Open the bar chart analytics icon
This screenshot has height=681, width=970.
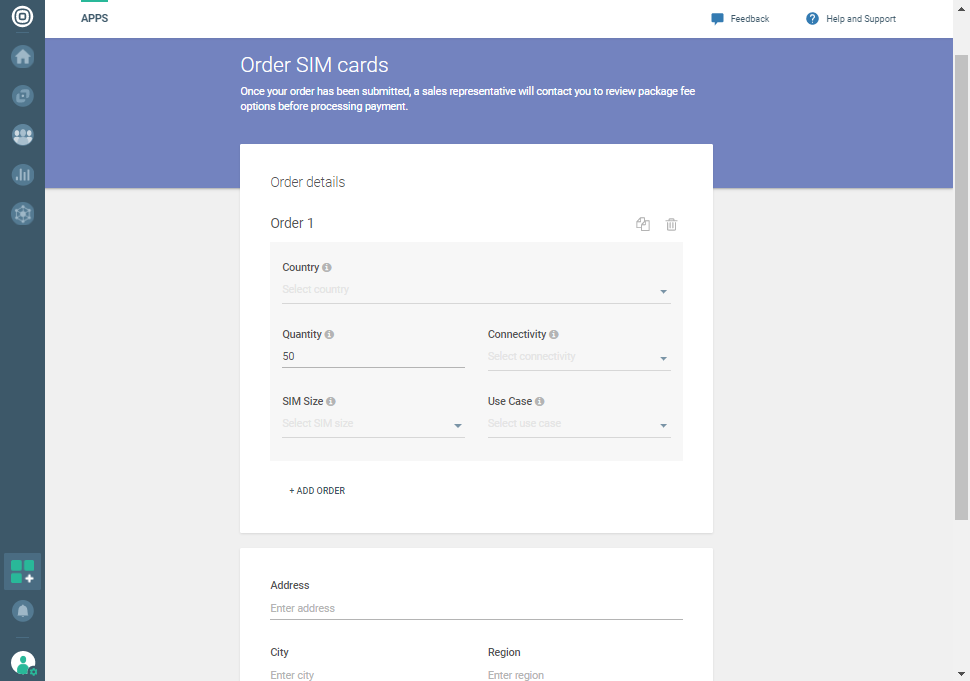click(x=22, y=174)
